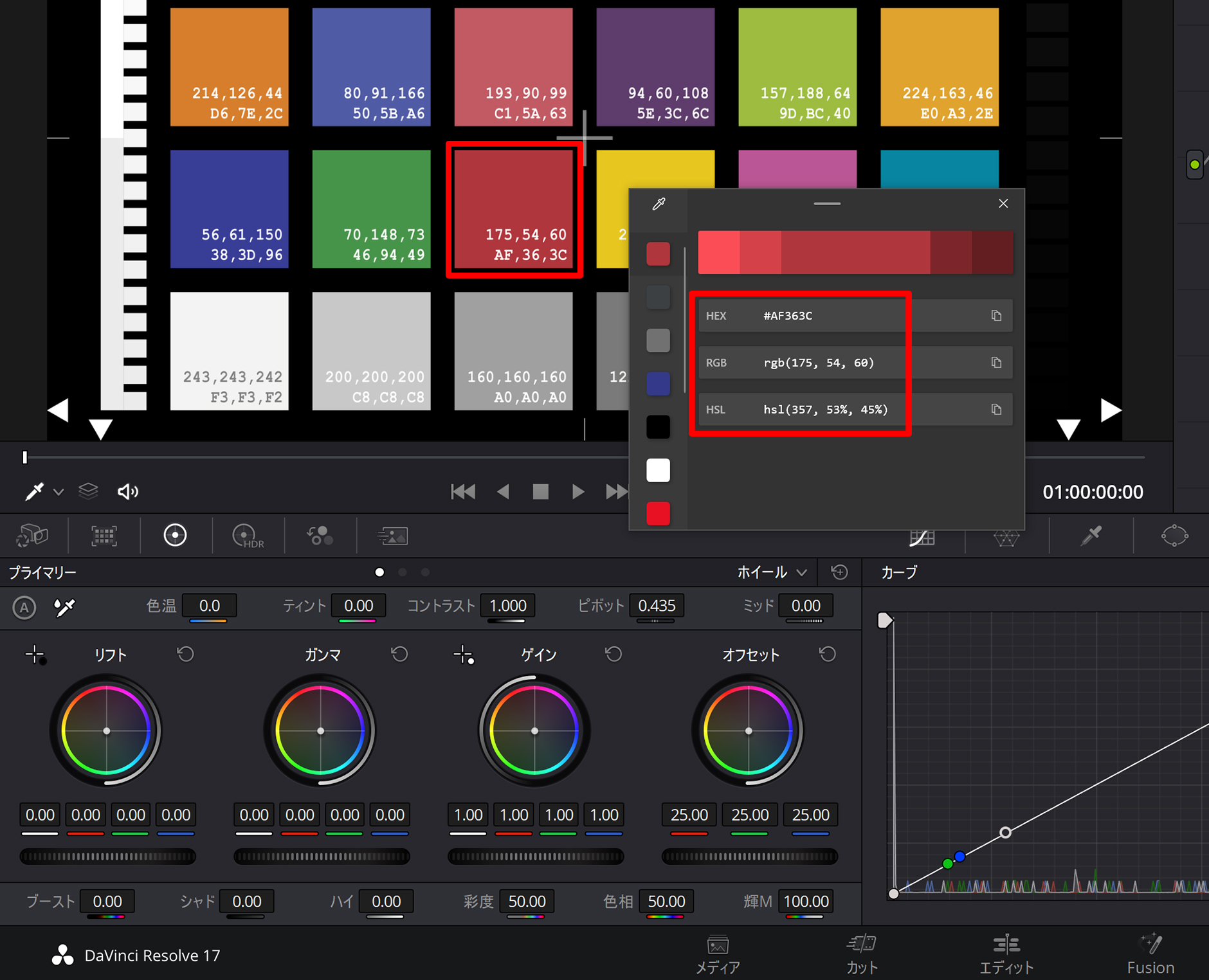Pick white point for ゲイン
Screen dimensions: 1209x980
click(464, 655)
